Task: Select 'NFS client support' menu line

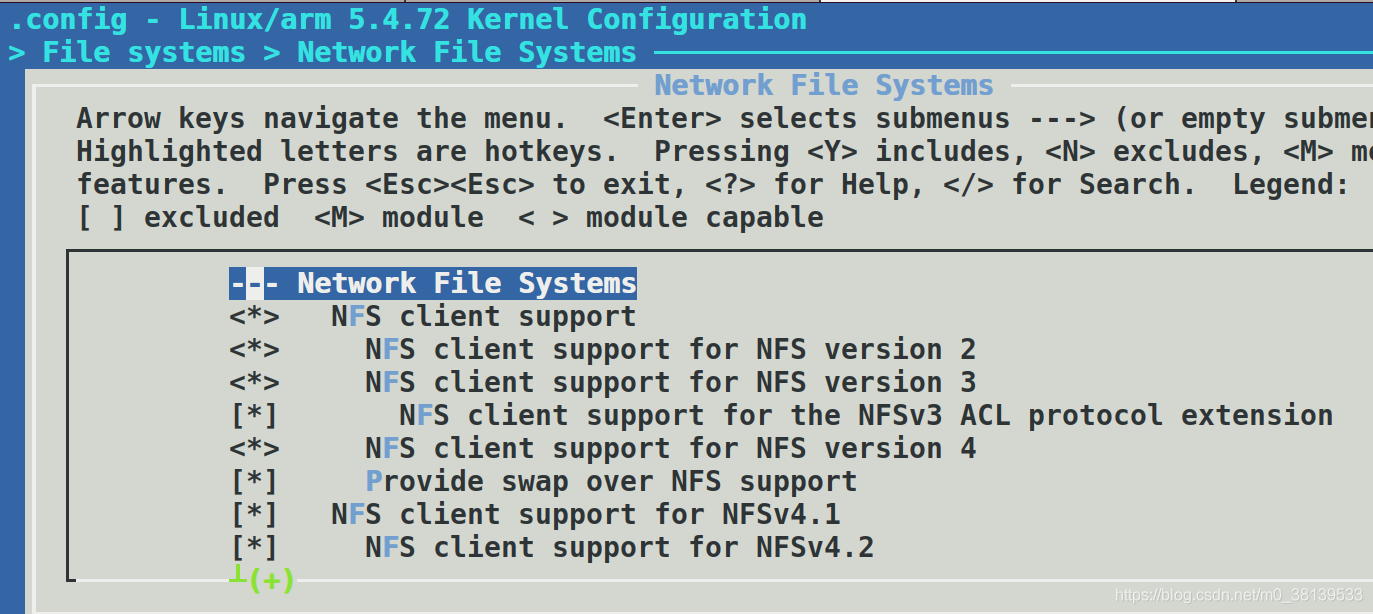Action: (484, 317)
